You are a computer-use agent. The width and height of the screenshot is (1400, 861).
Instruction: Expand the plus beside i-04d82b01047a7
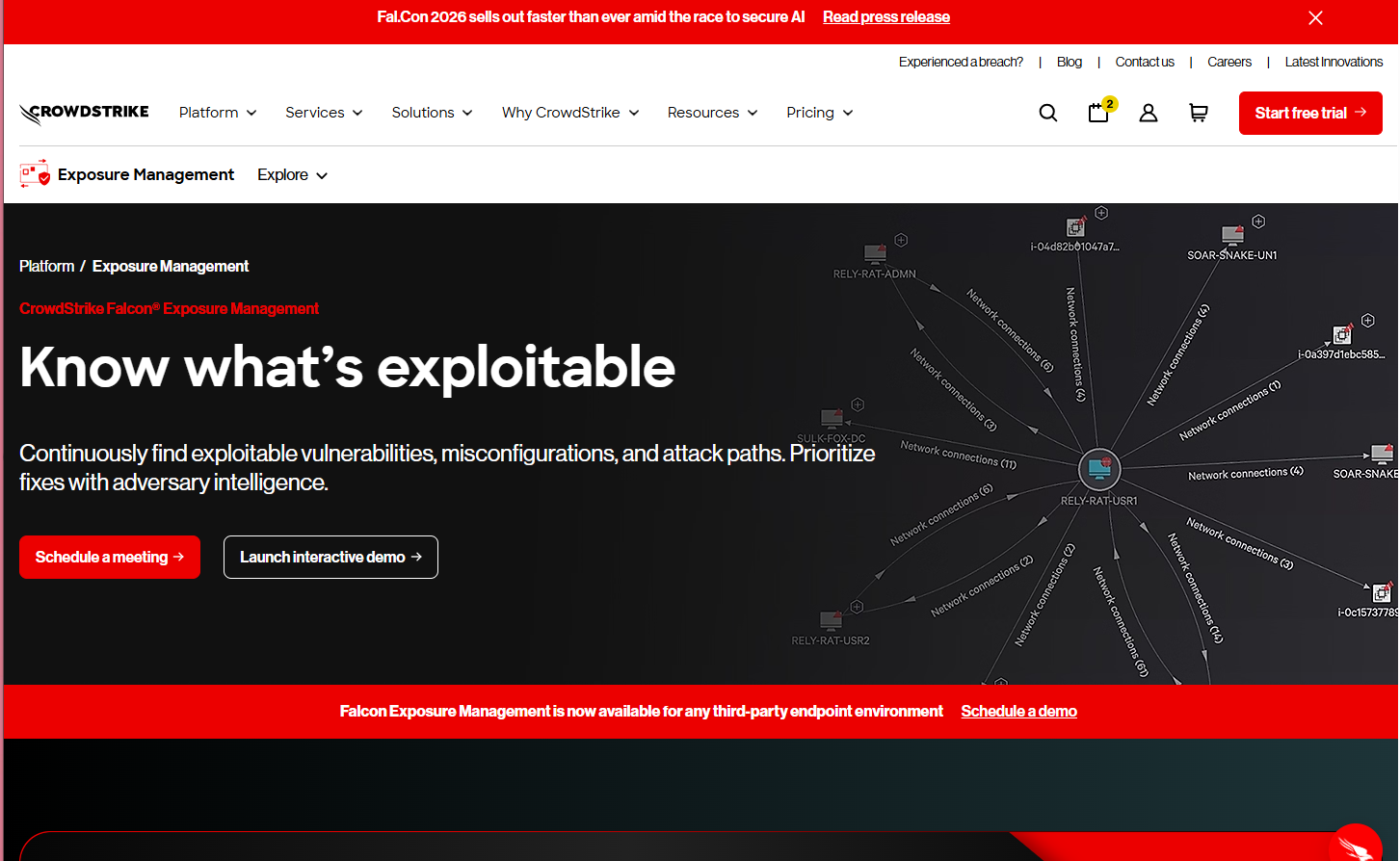[1101, 212]
